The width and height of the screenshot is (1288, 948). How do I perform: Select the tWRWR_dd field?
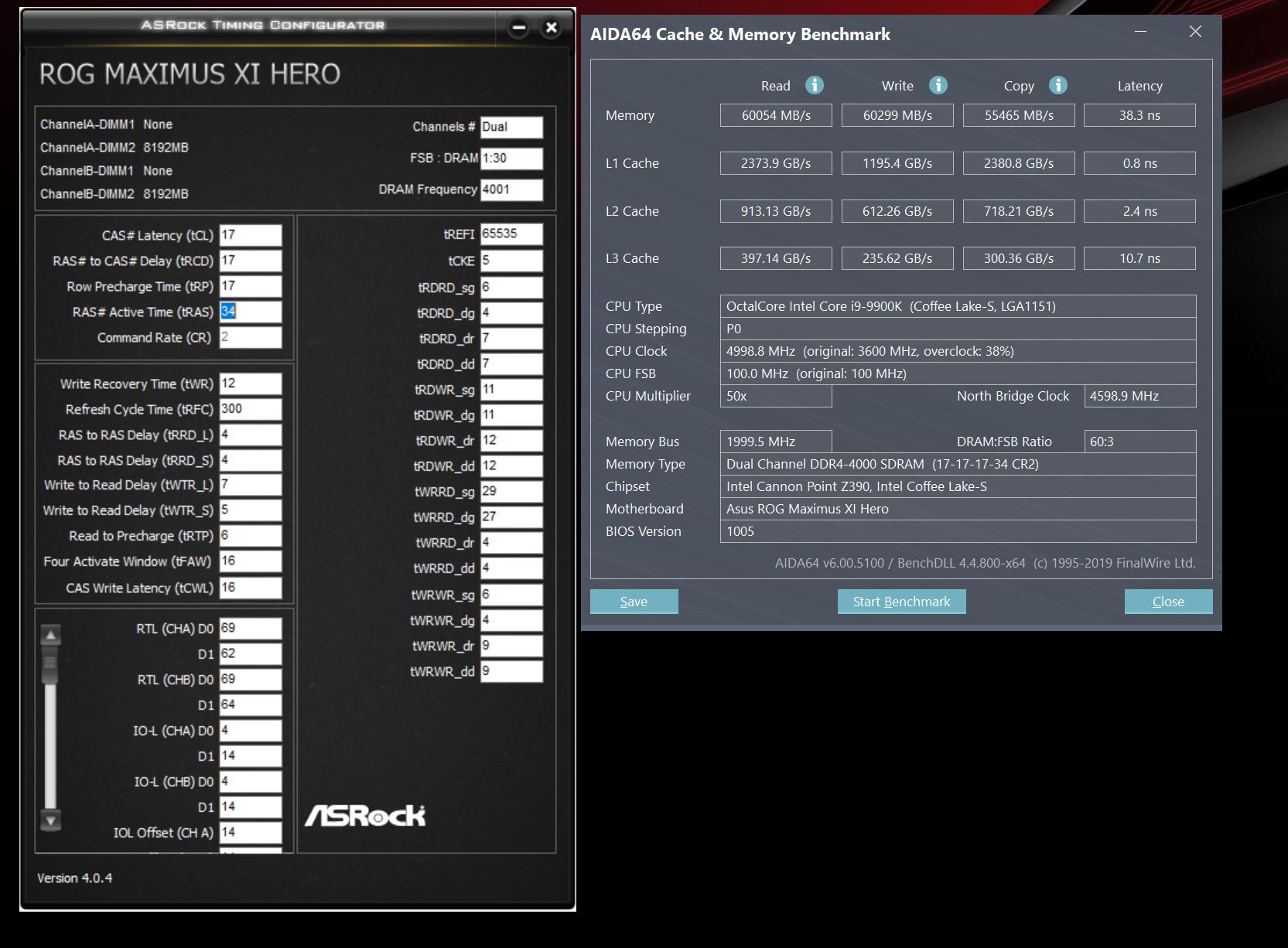511,671
